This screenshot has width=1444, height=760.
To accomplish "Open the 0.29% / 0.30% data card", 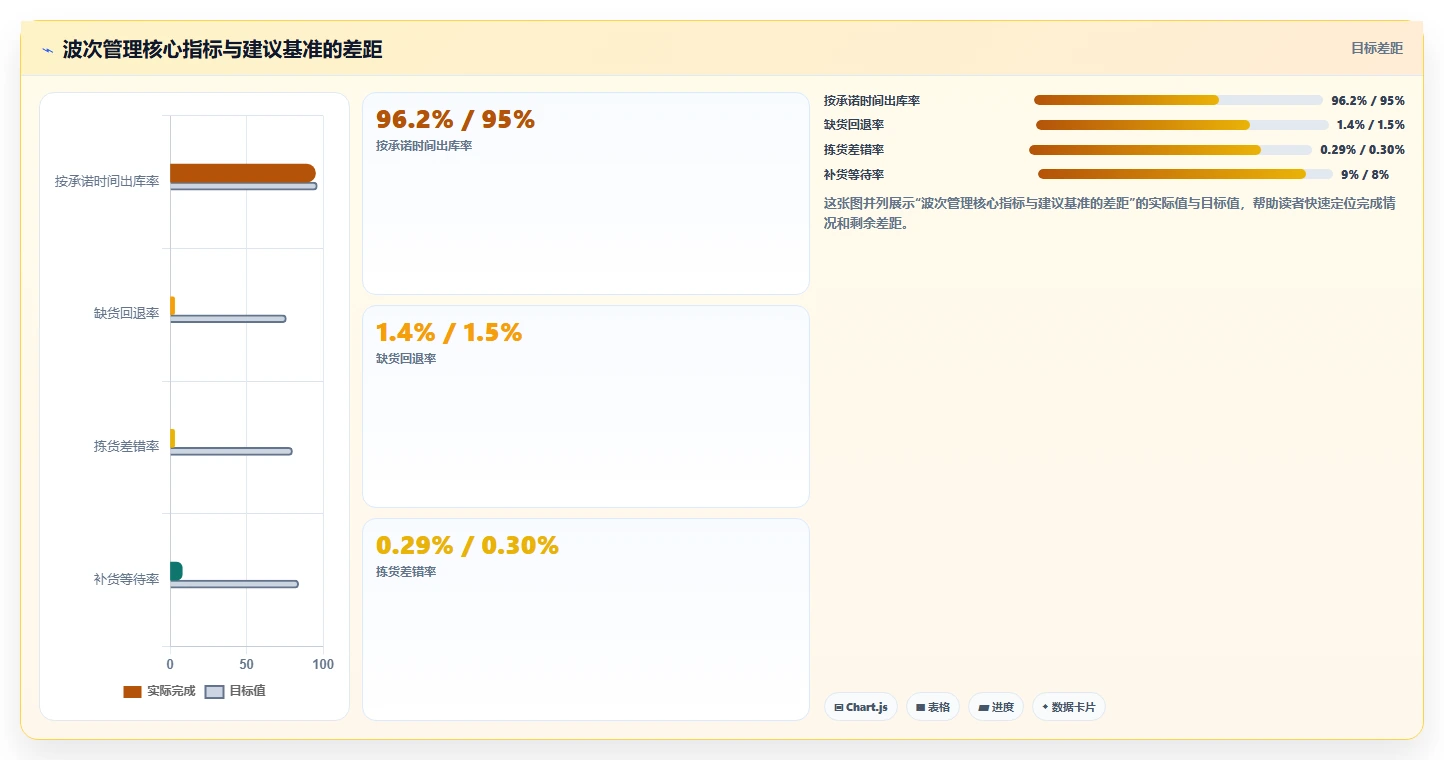I will [585, 619].
